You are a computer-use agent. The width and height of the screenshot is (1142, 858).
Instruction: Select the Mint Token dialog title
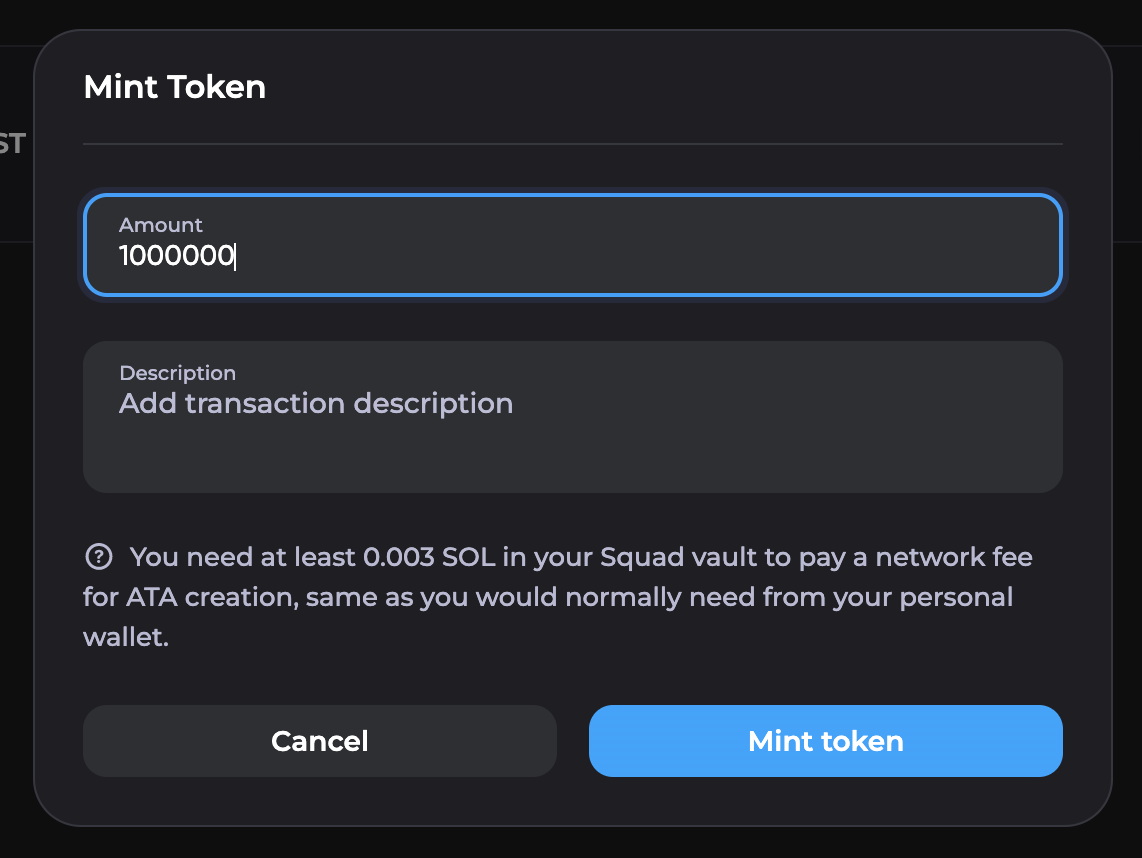(x=174, y=87)
